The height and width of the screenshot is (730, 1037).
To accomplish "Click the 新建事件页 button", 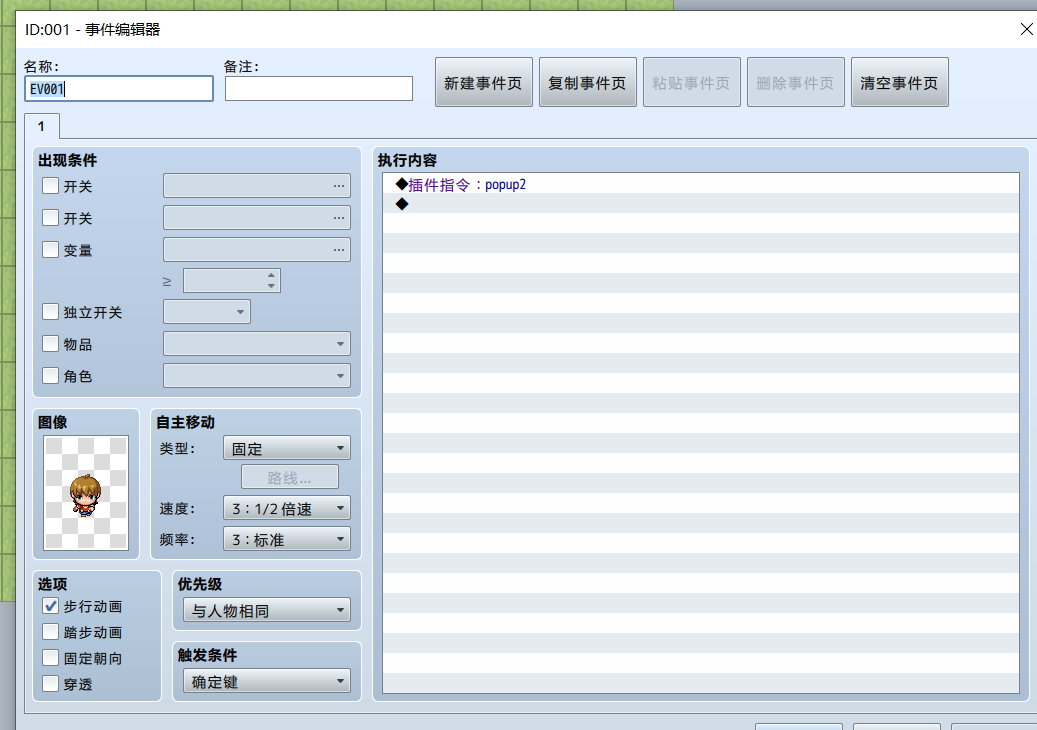I will (x=483, y=83).
